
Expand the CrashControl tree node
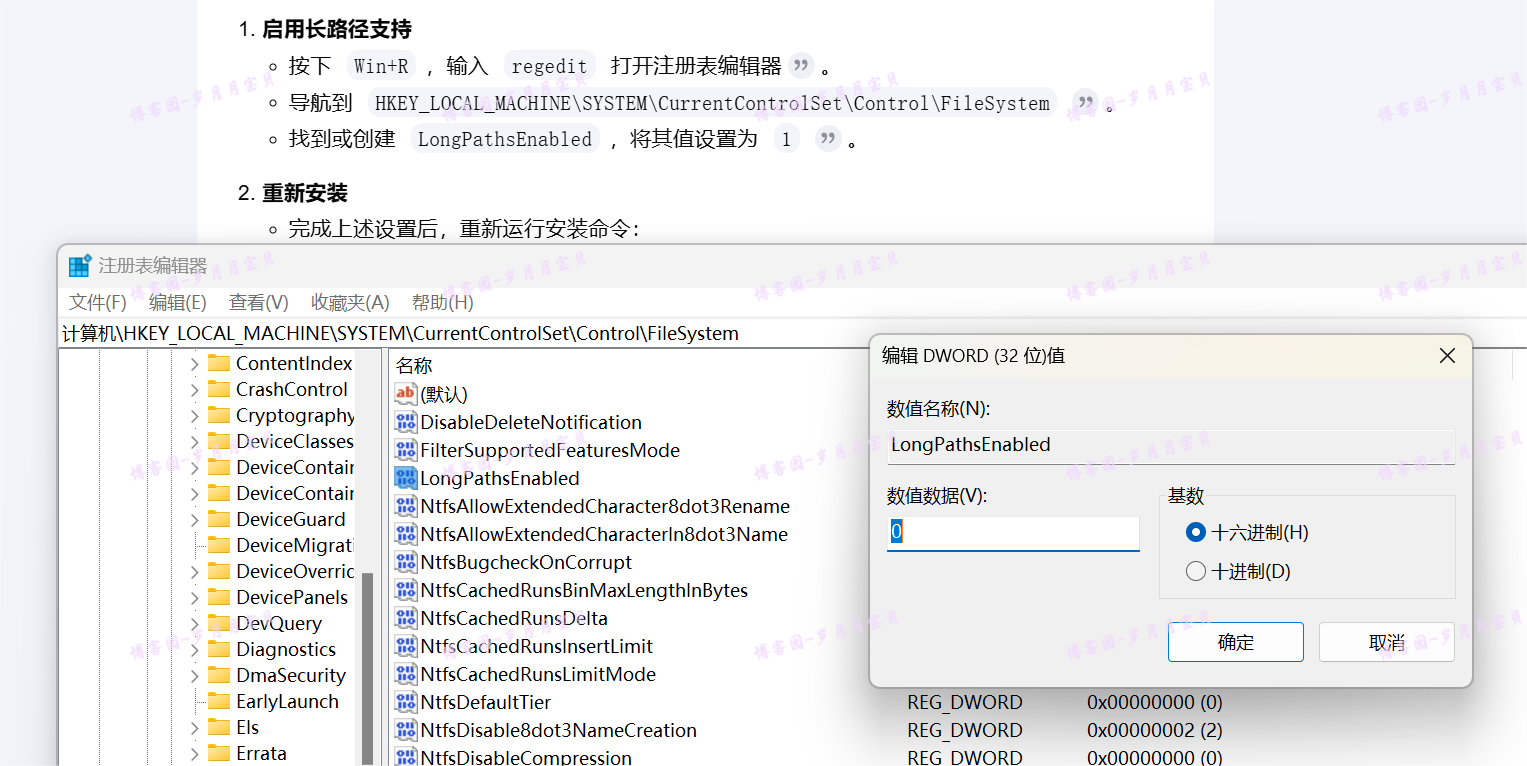click(194, 389)
